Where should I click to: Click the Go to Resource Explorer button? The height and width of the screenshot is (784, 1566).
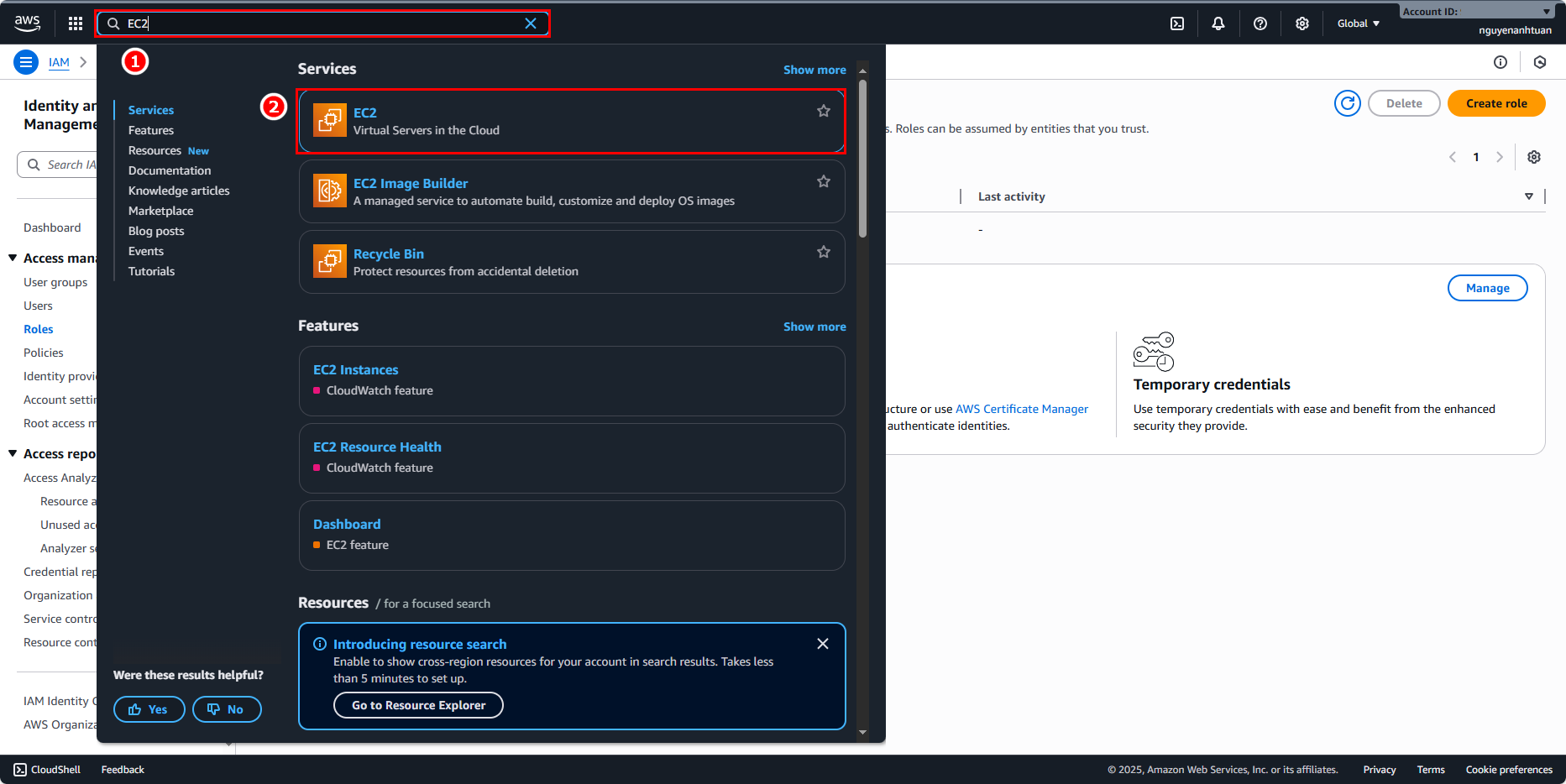418,705
